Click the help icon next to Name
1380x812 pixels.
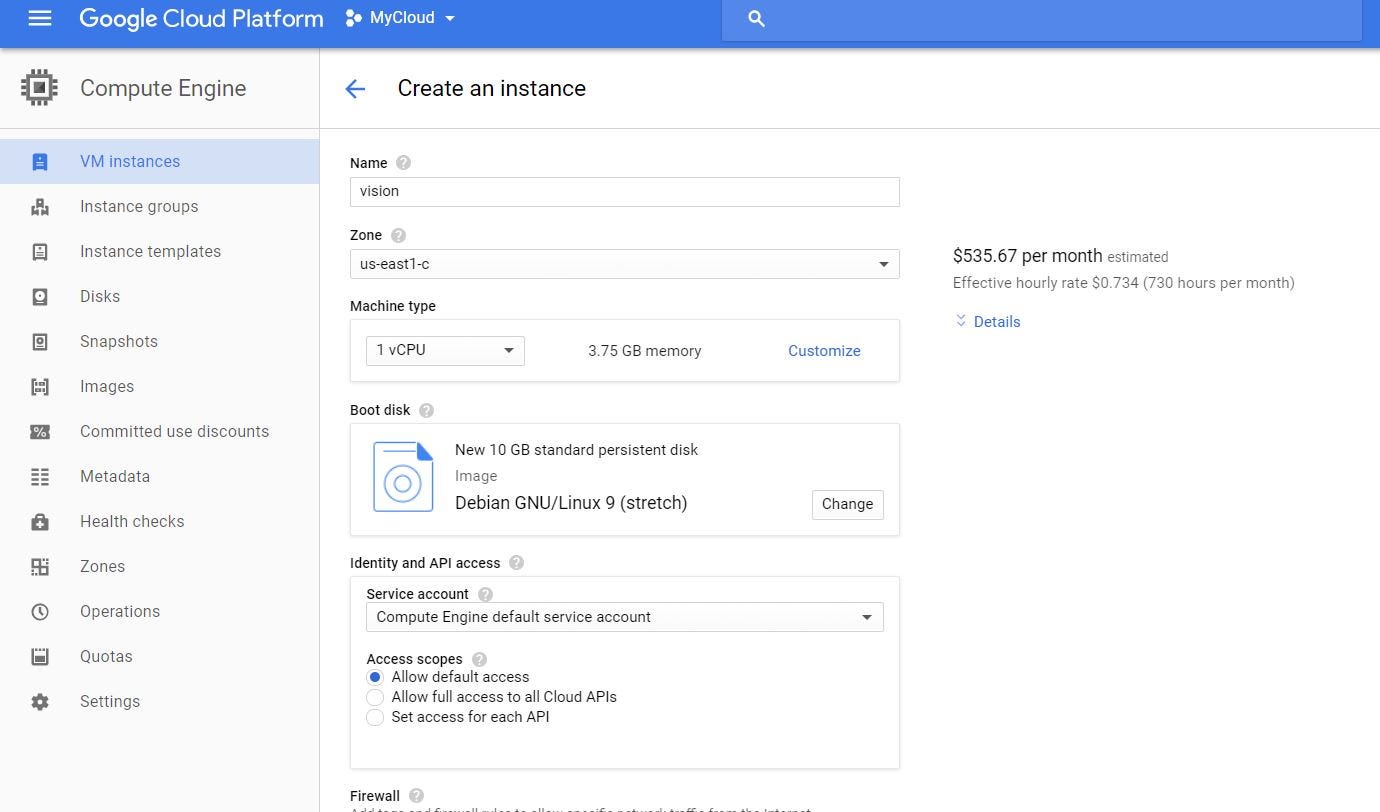click(x=403, y=163)
